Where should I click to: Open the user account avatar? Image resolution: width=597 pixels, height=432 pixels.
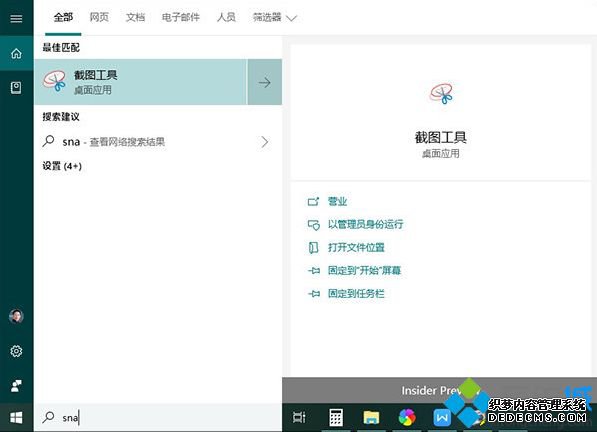[16, 316]
